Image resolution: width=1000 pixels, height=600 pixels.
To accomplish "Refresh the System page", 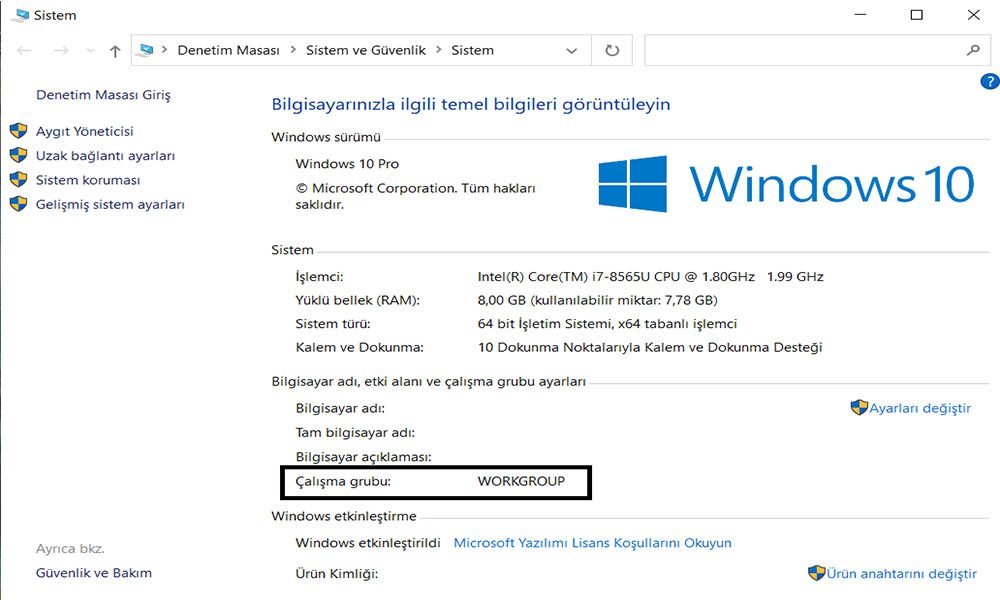I will [x=612, y=50].
